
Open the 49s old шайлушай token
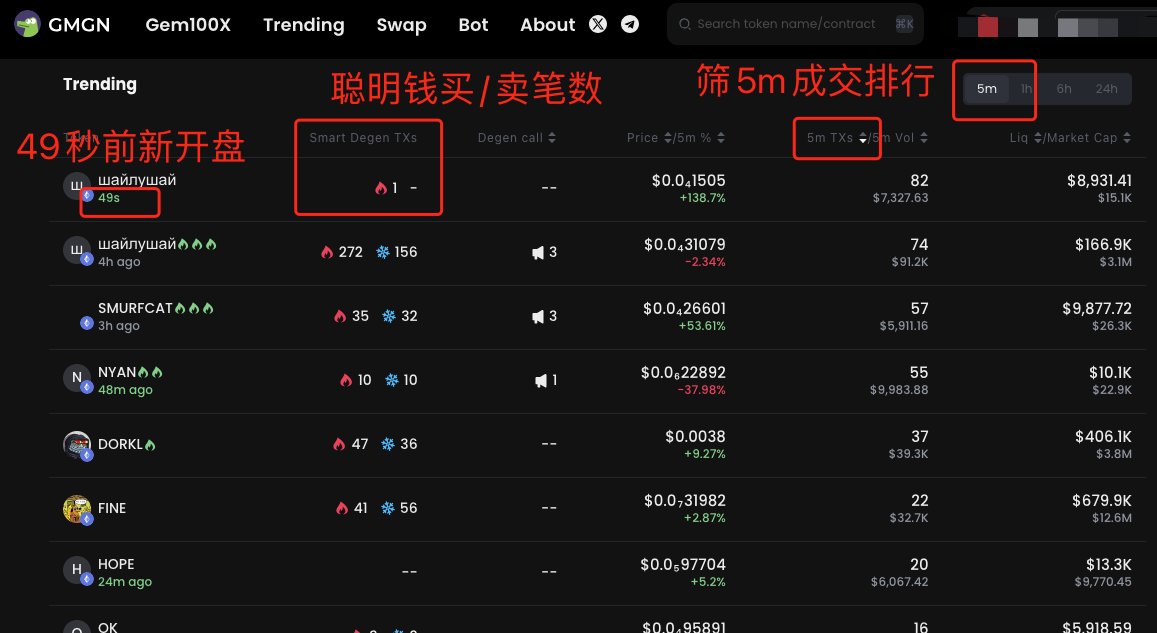137,180
